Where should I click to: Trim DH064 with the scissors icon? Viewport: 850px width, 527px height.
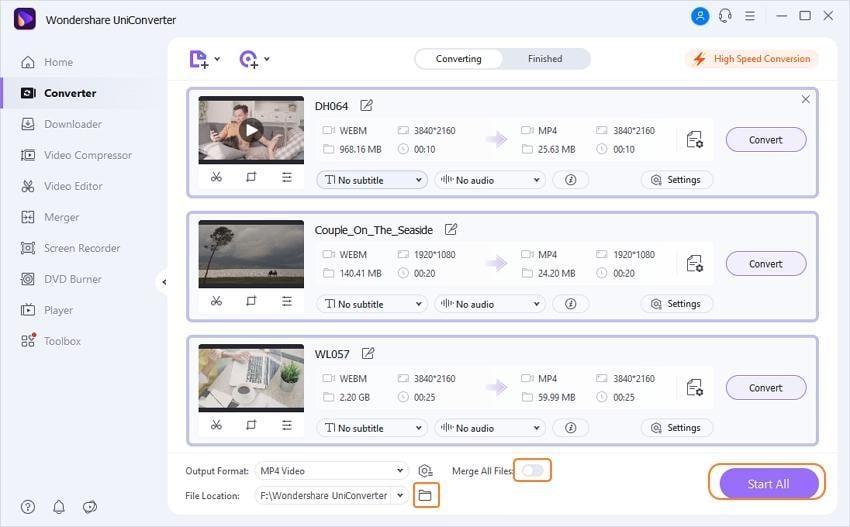tap(216, 177)
